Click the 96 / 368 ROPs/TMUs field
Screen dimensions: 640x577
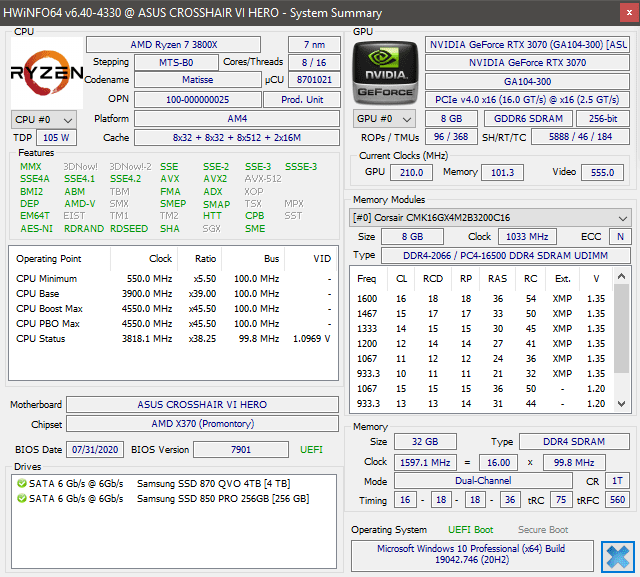point(451,137)
